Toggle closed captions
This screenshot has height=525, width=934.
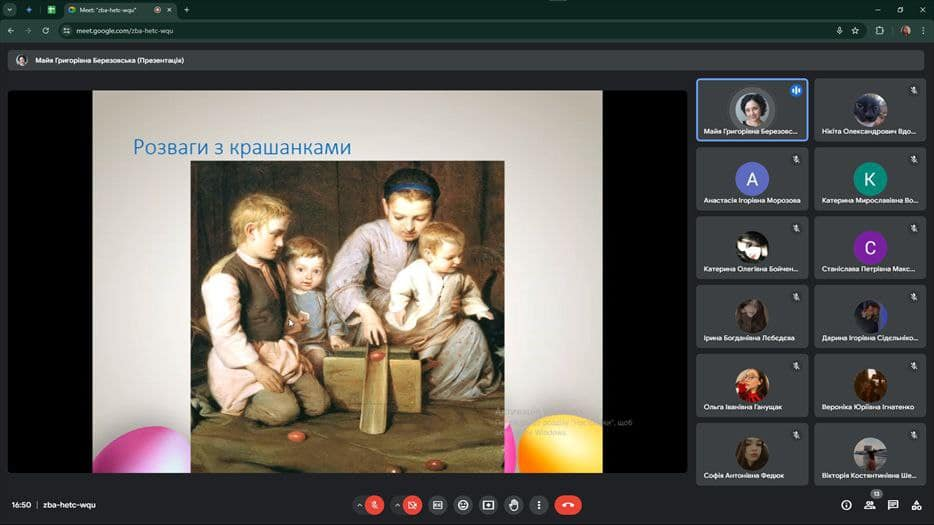coord(437,505)
